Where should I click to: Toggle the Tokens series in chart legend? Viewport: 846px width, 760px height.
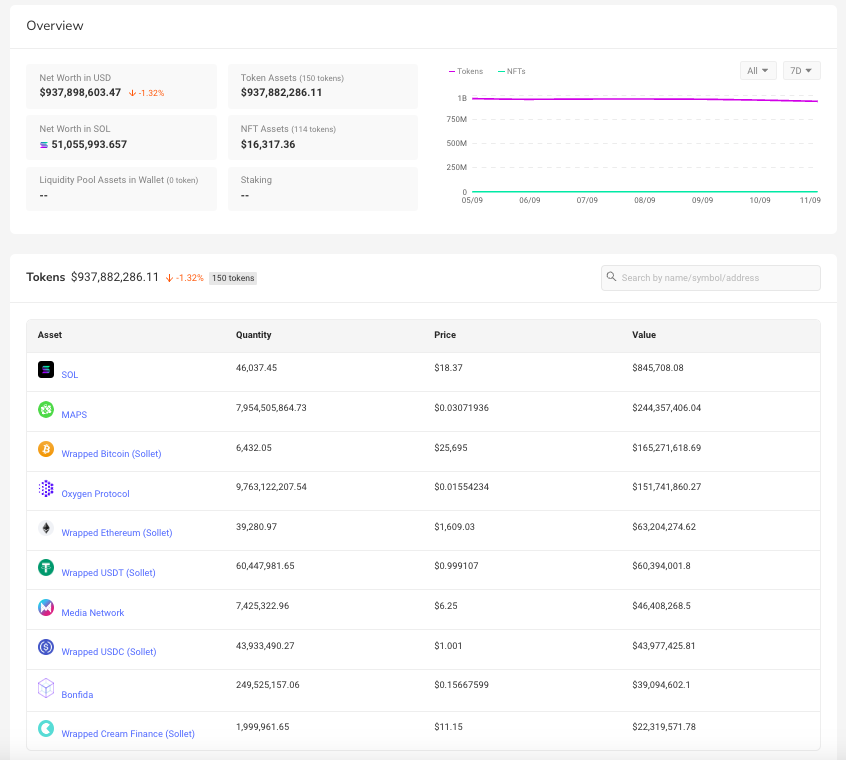point(466,71)
